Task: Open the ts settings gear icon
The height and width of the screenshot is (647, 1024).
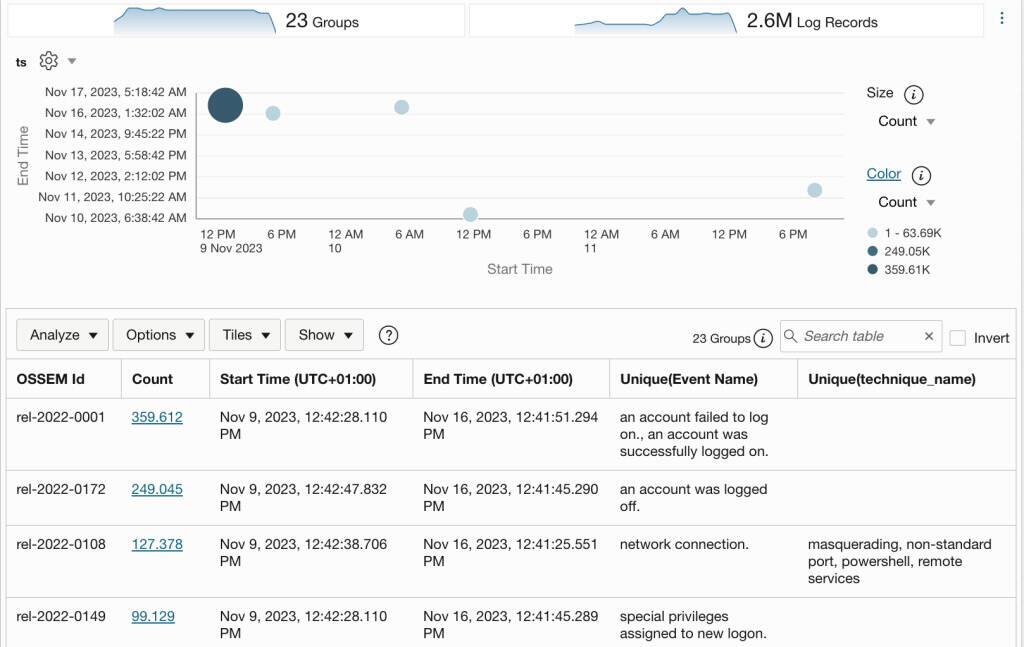Action: coord(49,61)
